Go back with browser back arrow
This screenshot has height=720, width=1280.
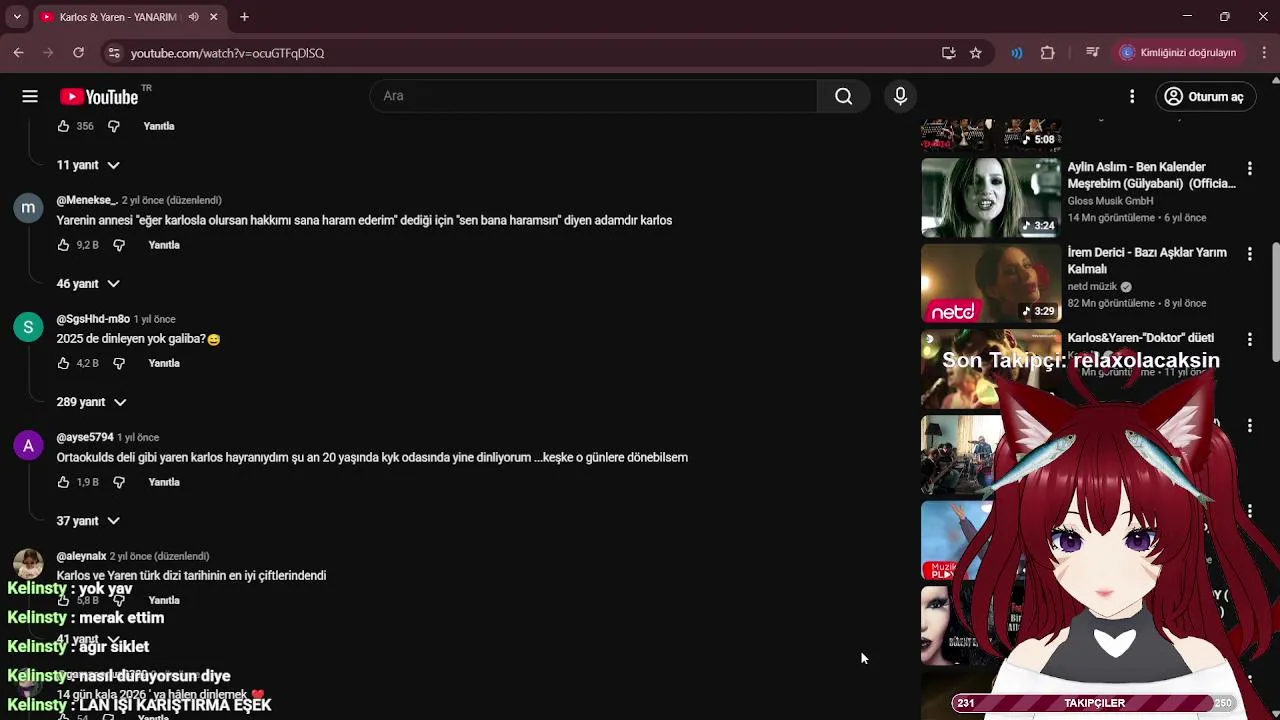19,53
